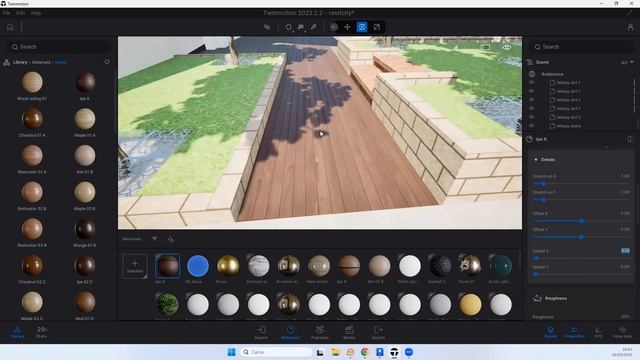The image size is (640, 360).
Task: Open File Explorer from the taskbar
Action: [x=336, y=352]
